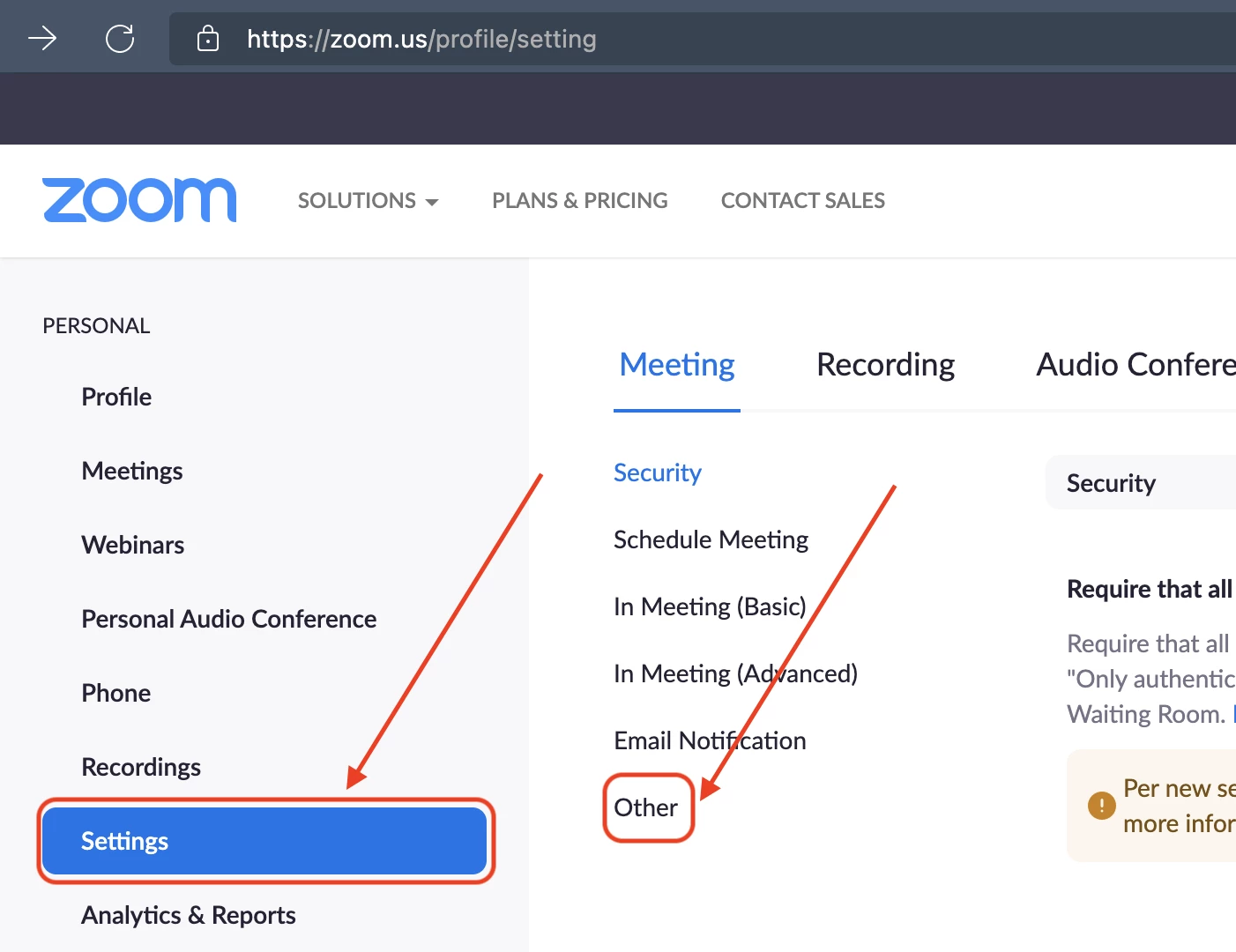Switch to the Audio Conferencing tab
This screenshot has height=952, width=1236.
1135,365
